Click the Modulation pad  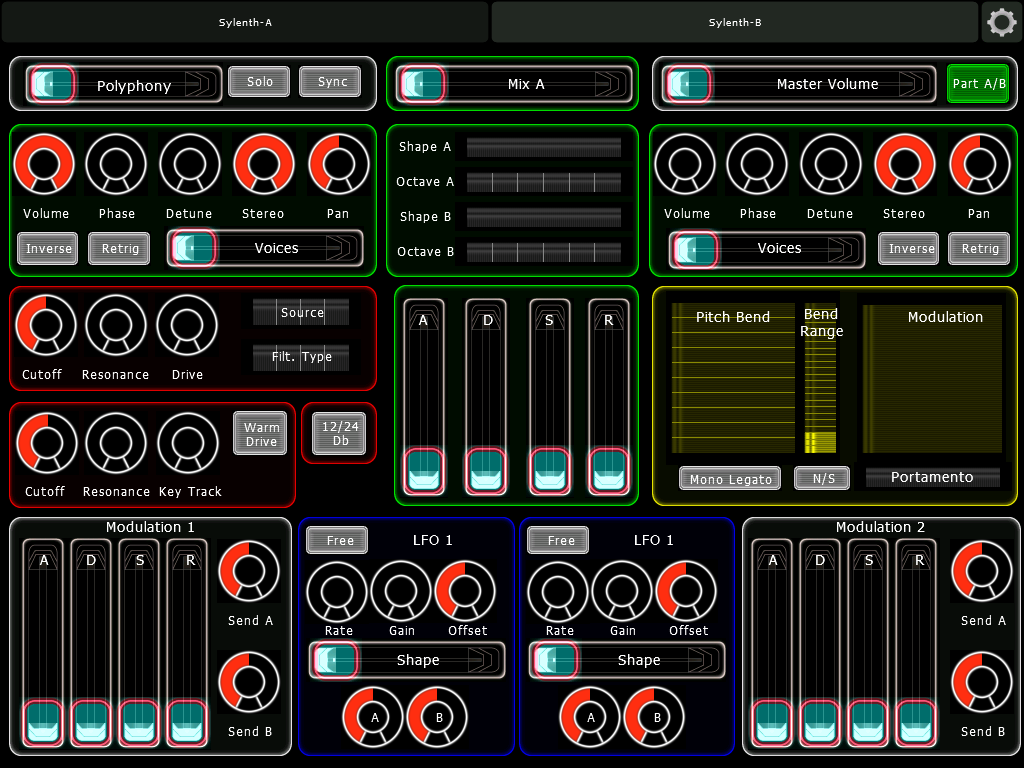click(933, 378)
